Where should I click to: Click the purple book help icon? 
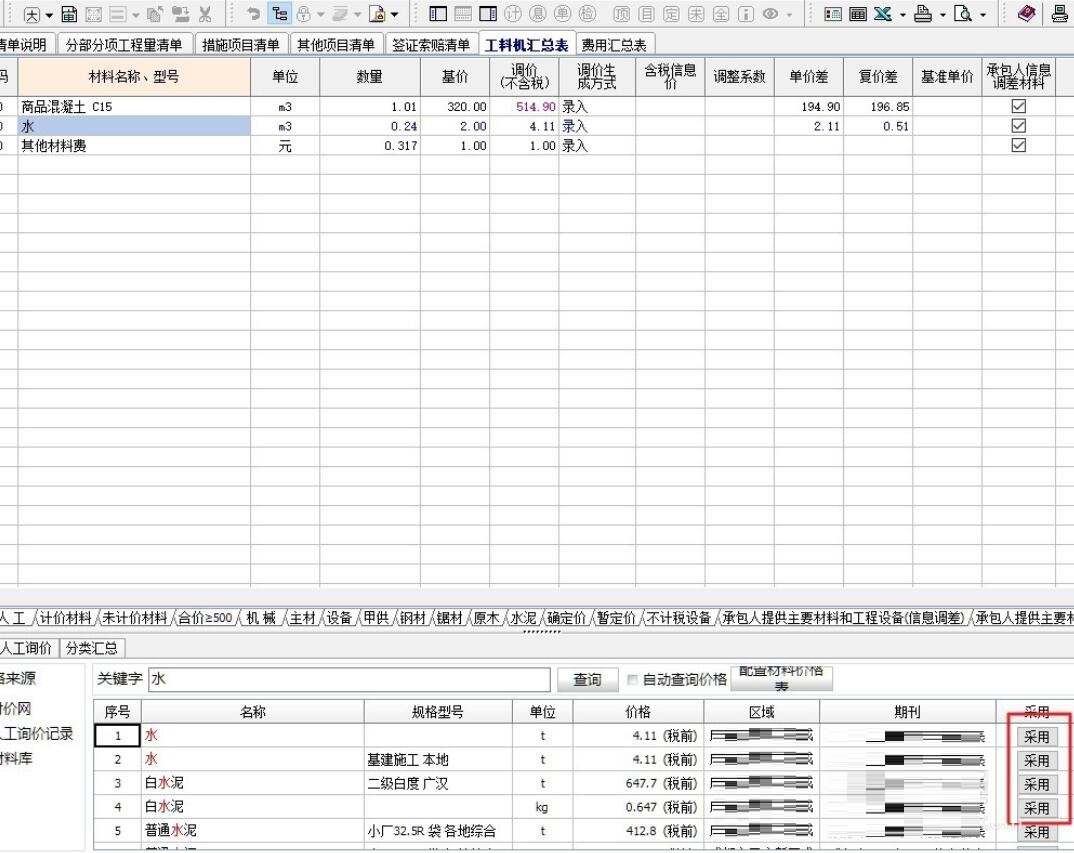1026,14
